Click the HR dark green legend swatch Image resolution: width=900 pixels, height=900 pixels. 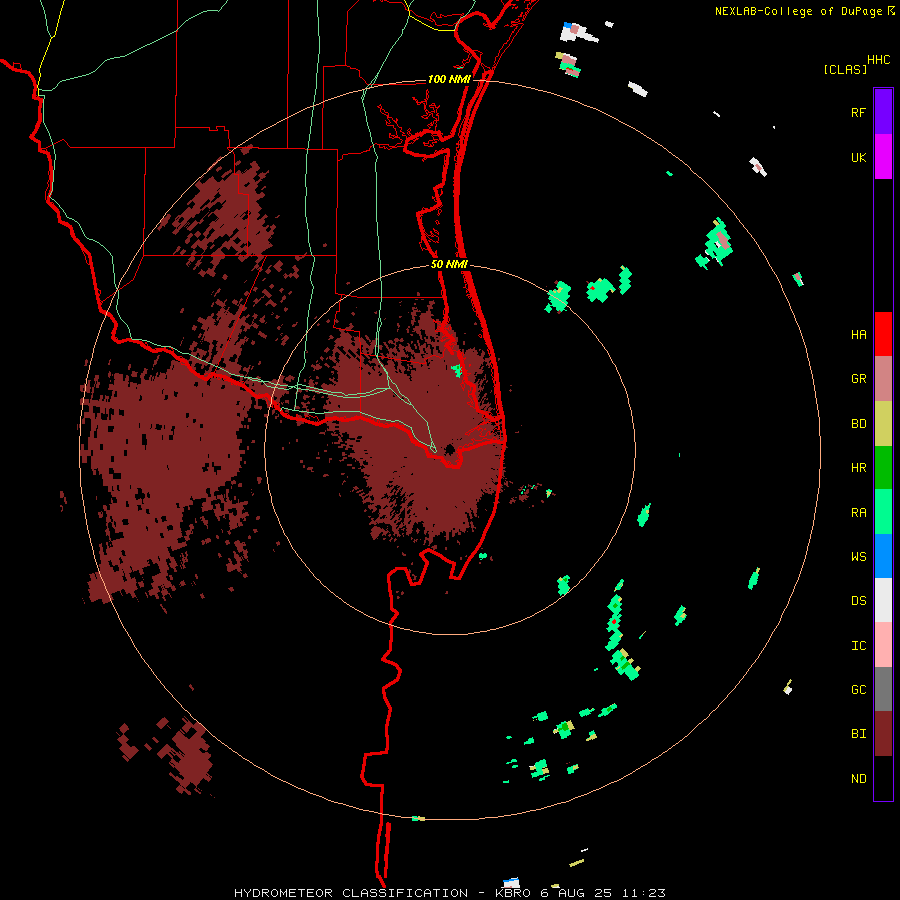tap(883, 468)
